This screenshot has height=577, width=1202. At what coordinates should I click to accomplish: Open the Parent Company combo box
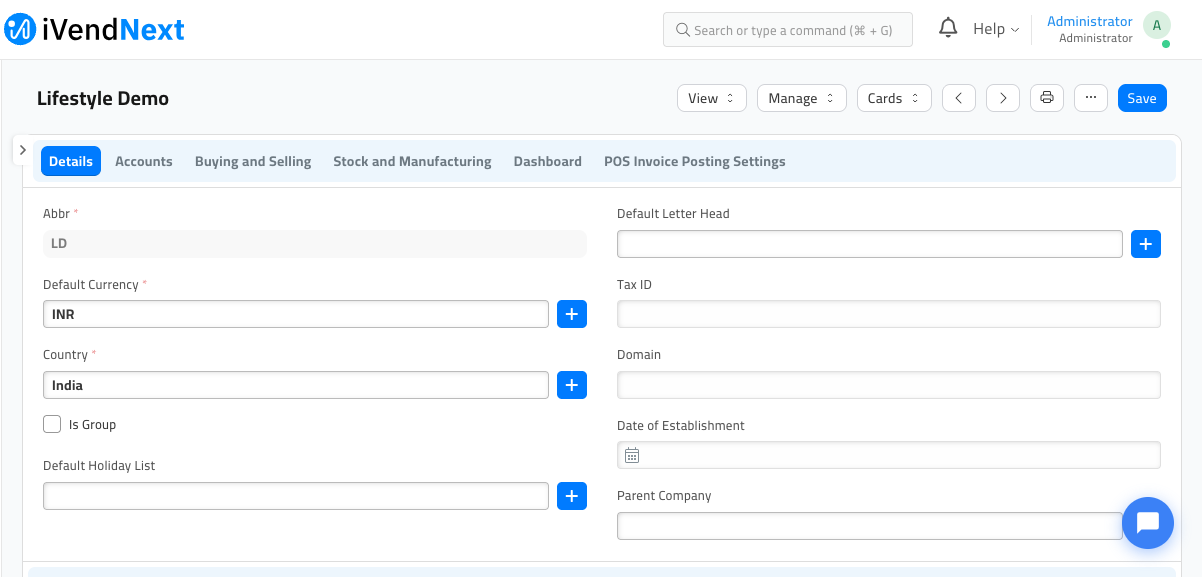[x=870, y=526]
